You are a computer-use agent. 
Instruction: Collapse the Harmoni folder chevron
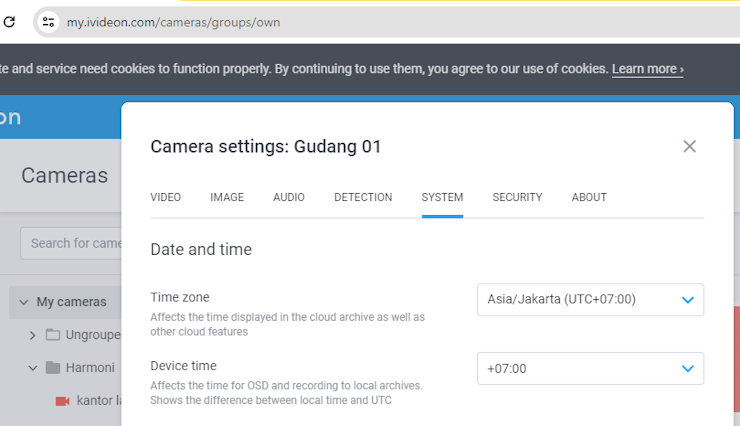tap(33, 368)
